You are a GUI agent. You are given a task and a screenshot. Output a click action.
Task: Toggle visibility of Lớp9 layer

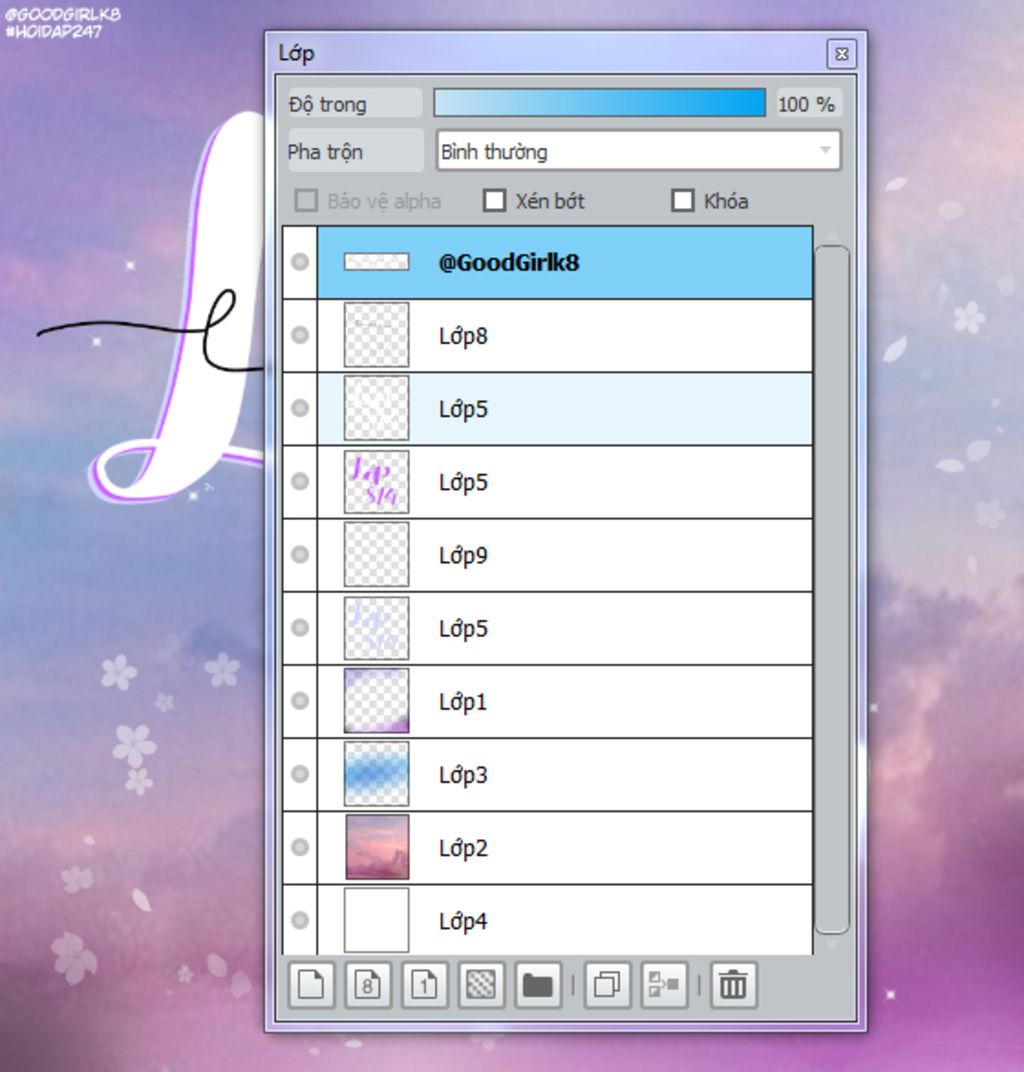pyautogui.click(x=300, y=554)
